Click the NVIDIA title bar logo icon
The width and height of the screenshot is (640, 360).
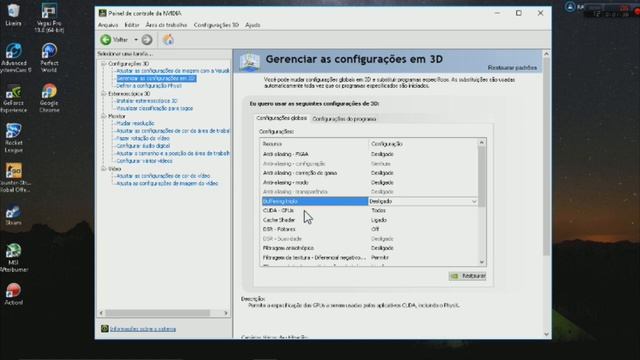click(x=102, y=13)
